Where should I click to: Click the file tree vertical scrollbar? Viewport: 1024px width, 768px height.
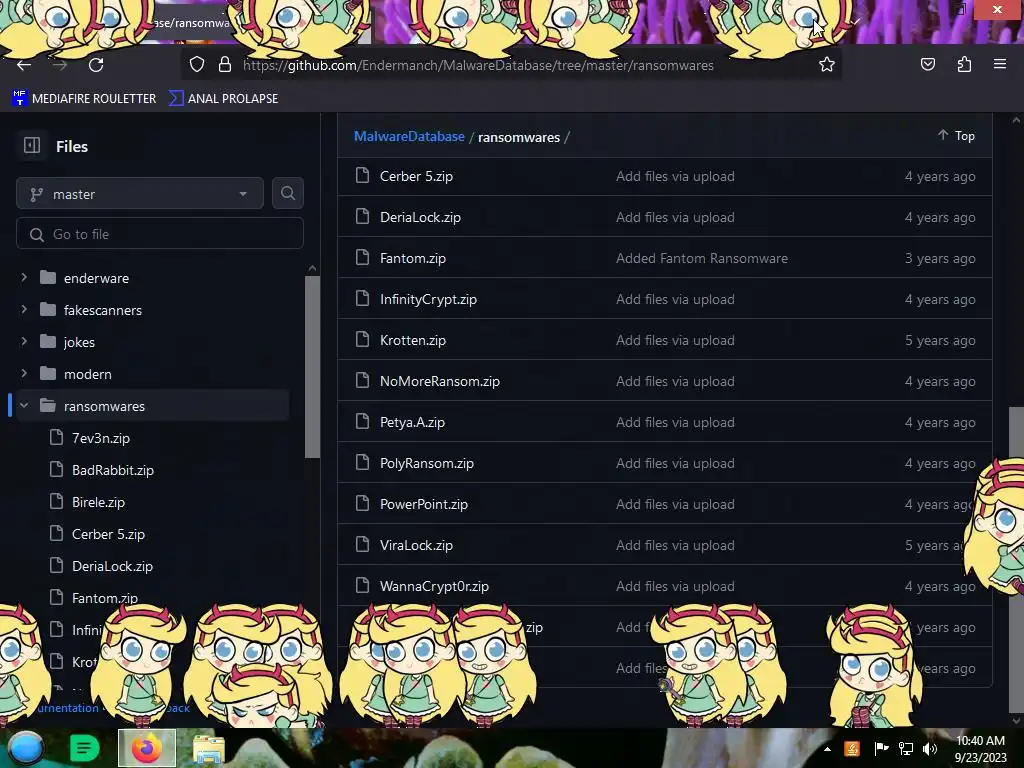312,367
